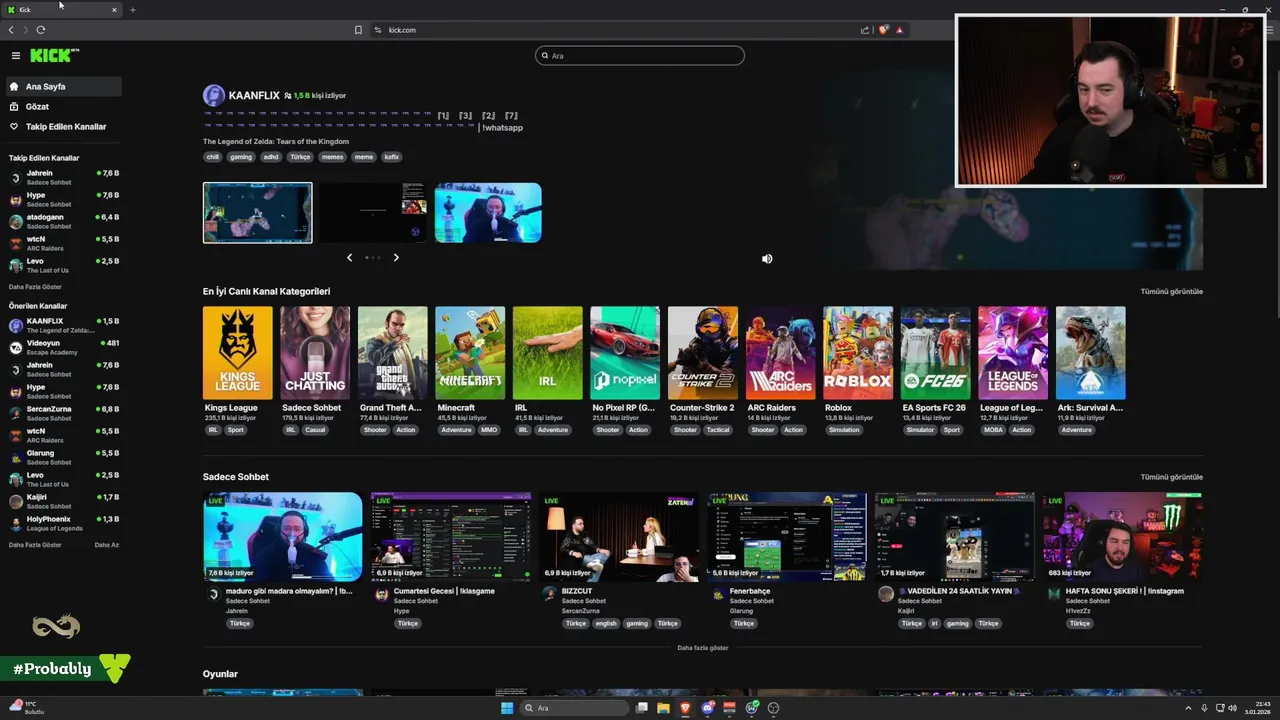Go to Ana Sayfa in sidebar

63,87
